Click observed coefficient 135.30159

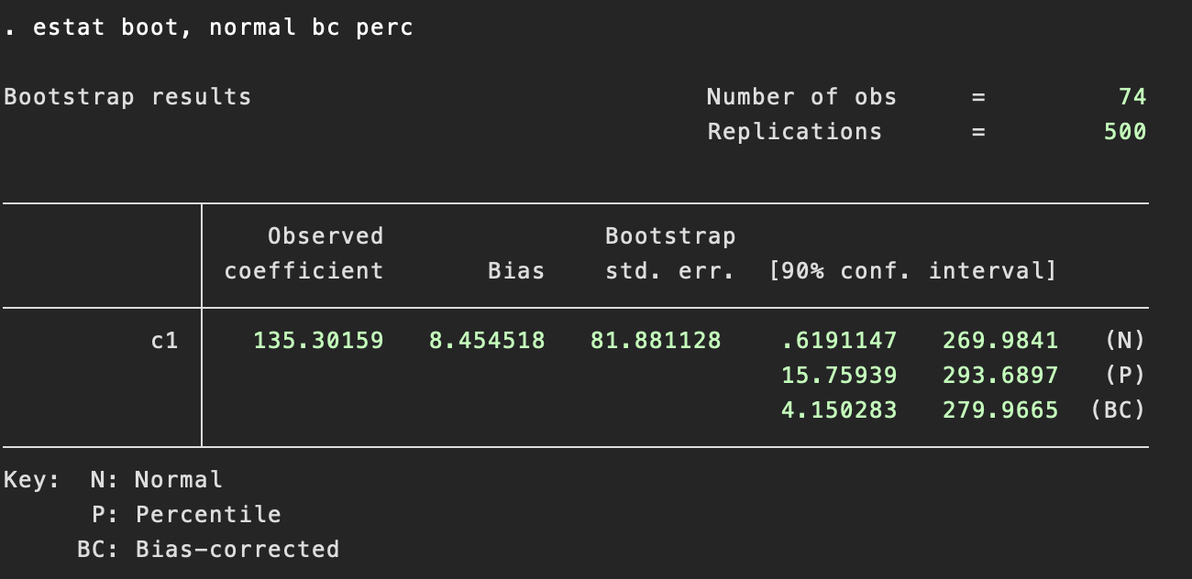point(319,340)
